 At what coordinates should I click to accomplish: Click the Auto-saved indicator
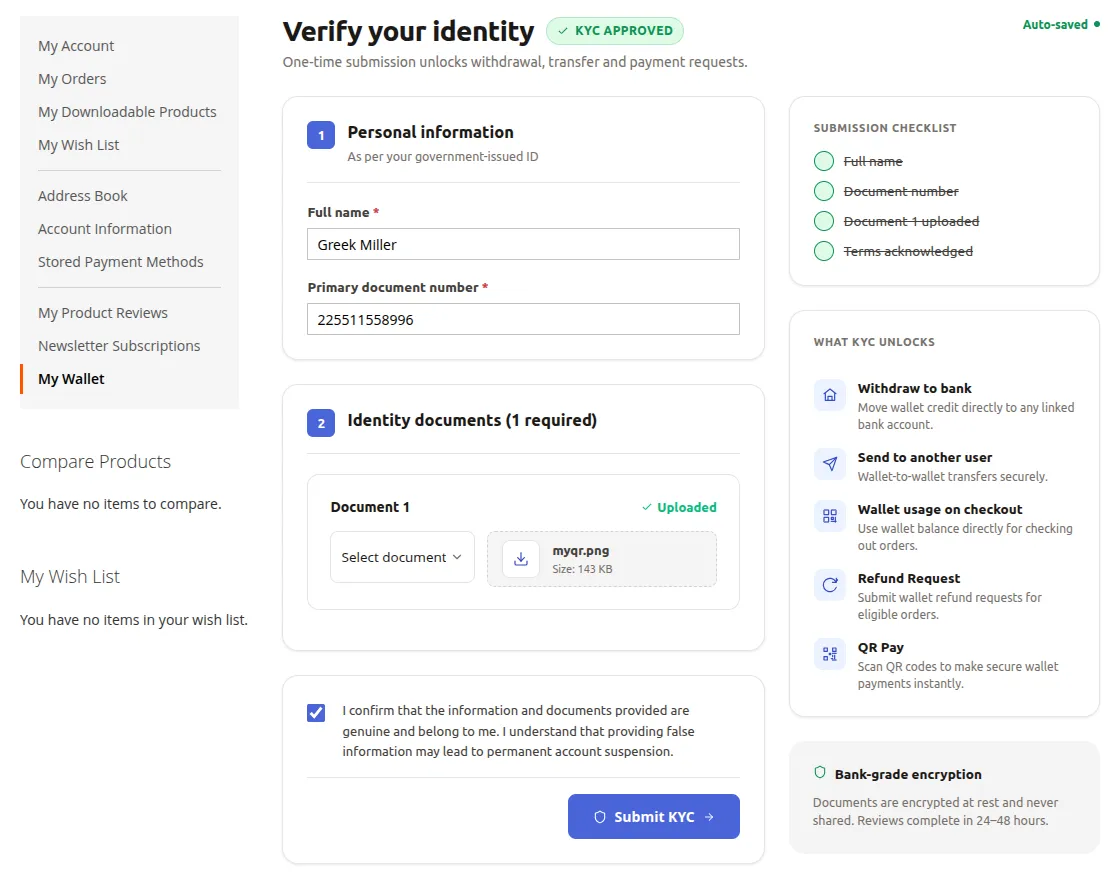click(x=1061, y=24)
